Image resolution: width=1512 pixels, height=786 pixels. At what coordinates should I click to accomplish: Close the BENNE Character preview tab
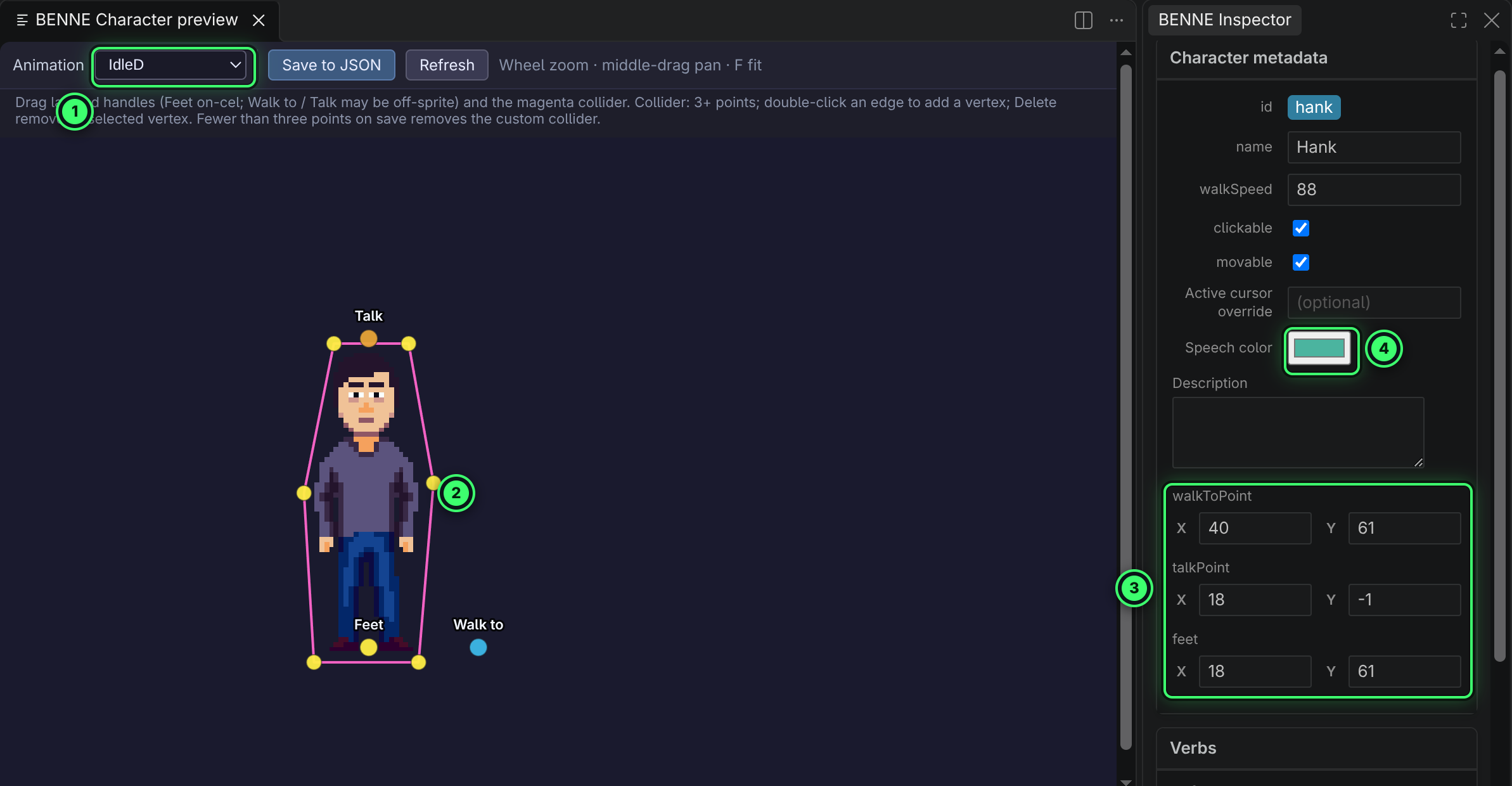tap(259, 20)
